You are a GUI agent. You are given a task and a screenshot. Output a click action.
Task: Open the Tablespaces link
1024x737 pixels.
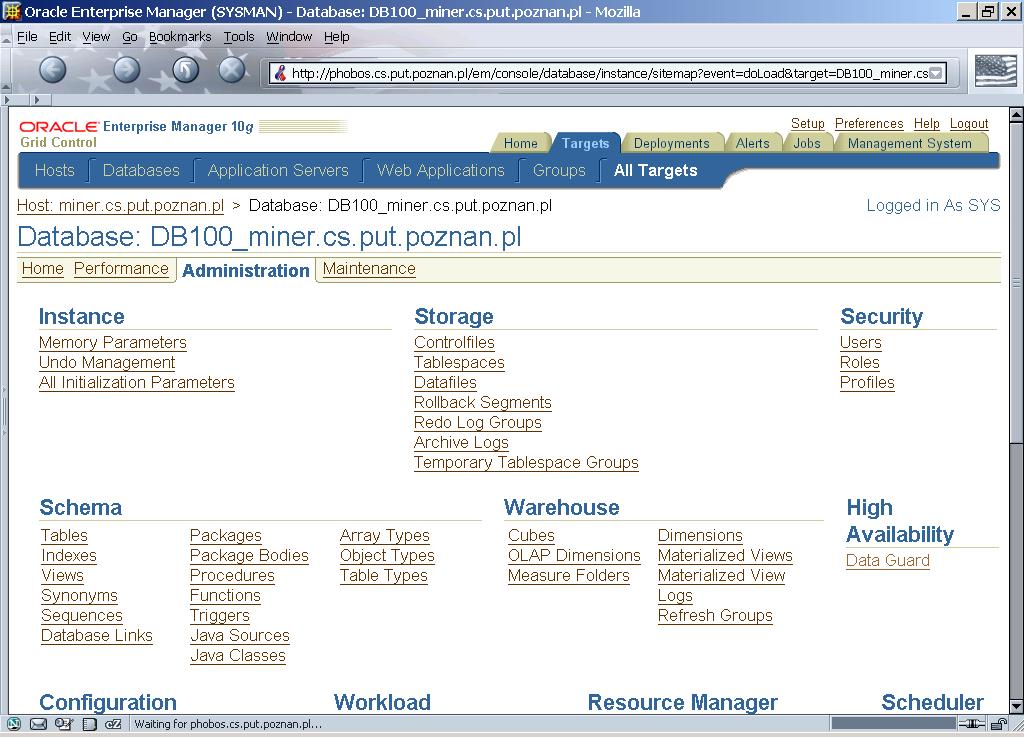[x=460, y=362]
